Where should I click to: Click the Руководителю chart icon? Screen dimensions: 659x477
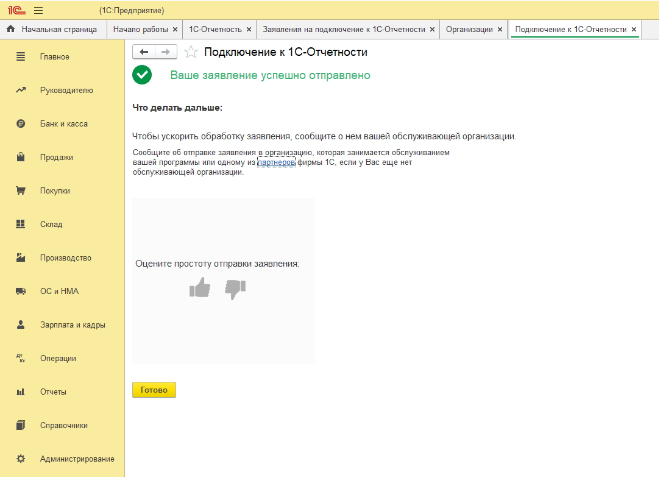21,90
